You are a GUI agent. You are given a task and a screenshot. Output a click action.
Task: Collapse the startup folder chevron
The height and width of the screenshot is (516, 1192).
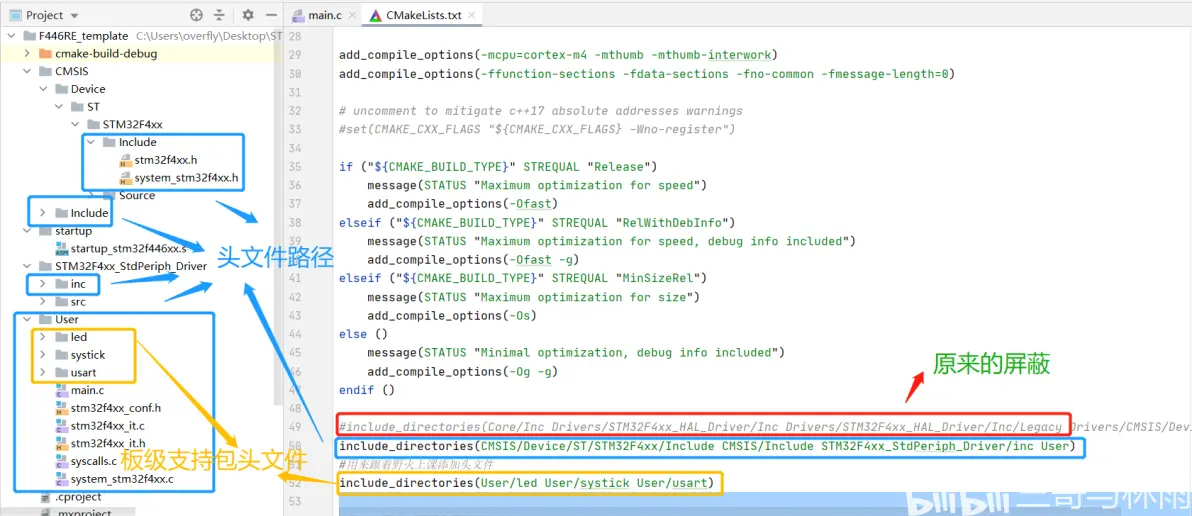pos(27,231)
